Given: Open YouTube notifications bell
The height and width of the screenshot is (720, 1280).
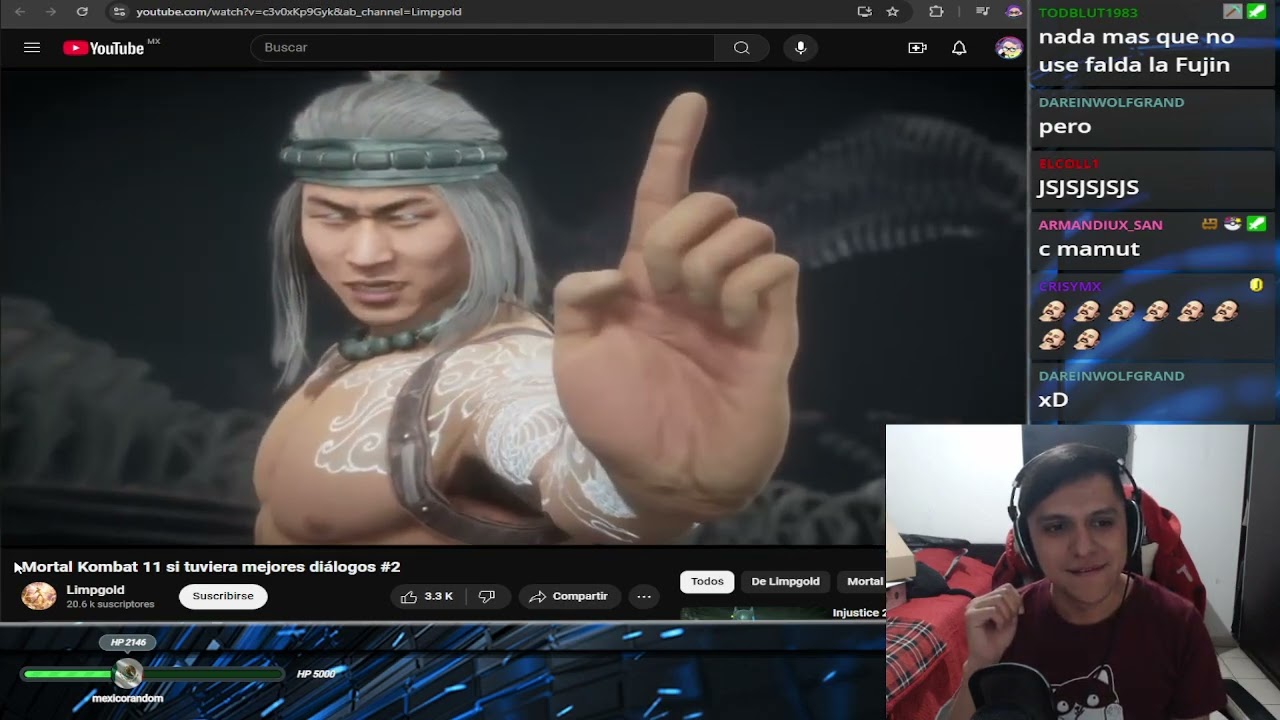Looking at the screenshot, I should 959,47.
